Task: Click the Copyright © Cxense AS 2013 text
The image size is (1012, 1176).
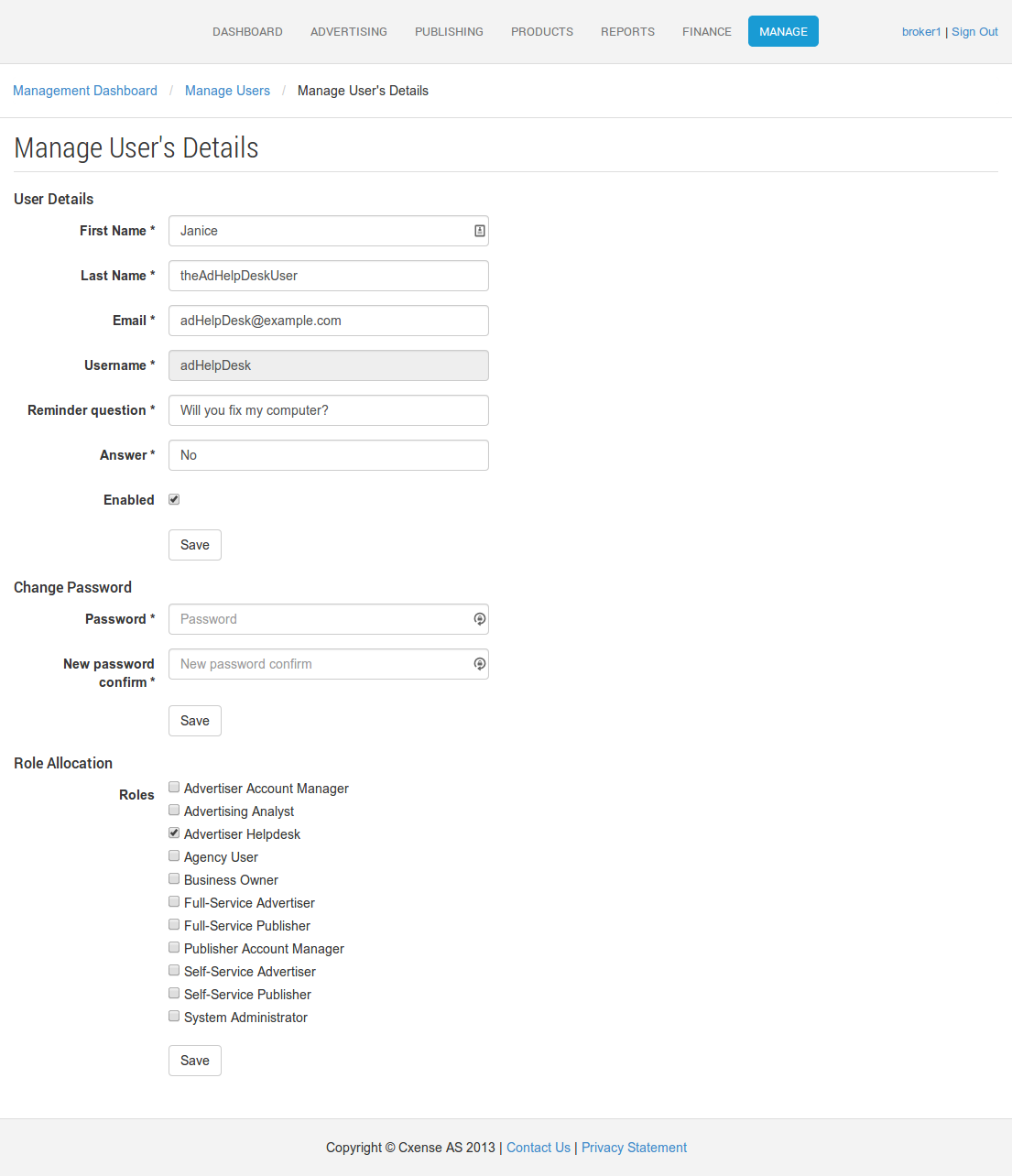Action: [410, 1148]
